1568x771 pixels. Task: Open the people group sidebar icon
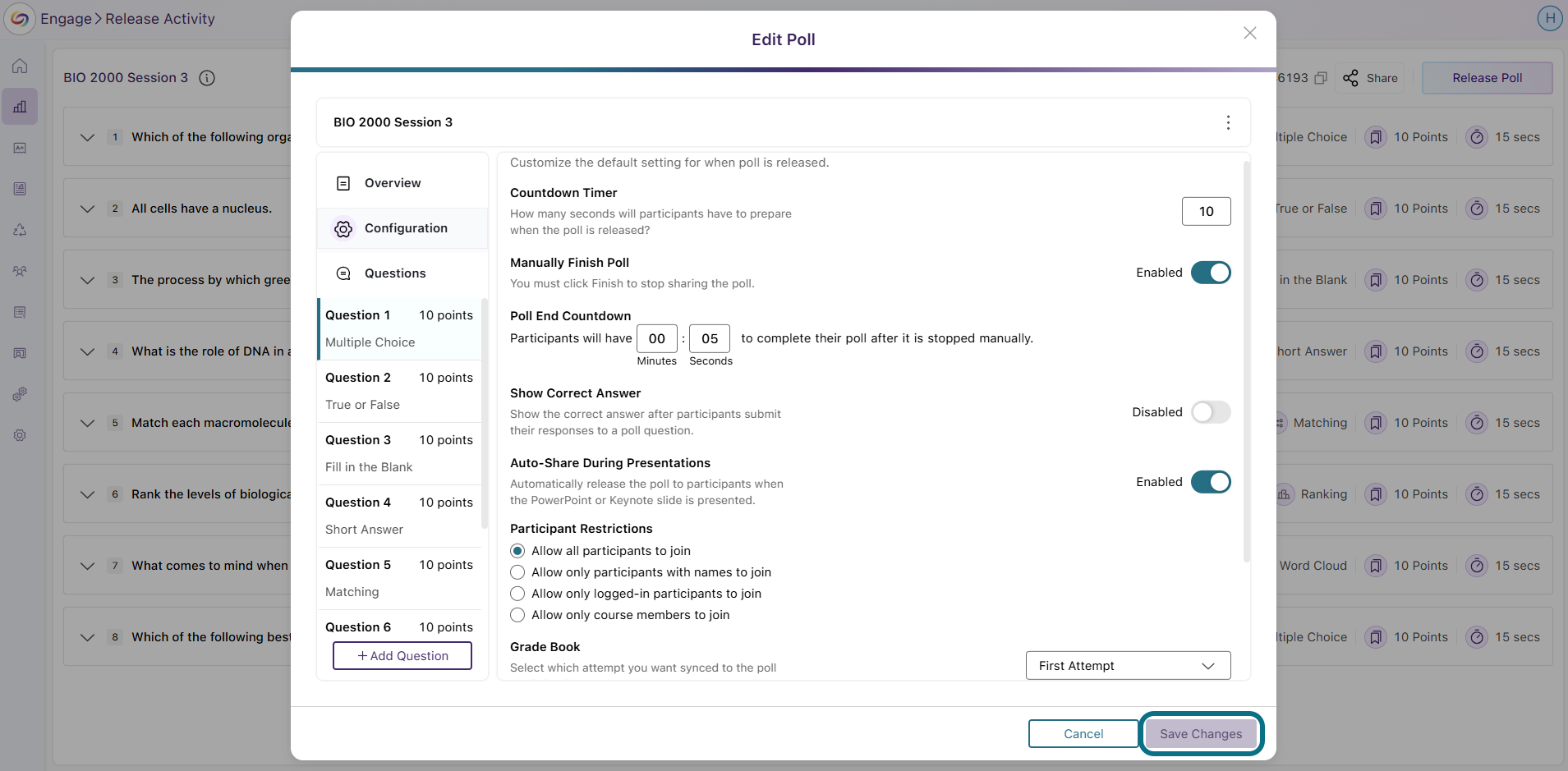point(20,271)
